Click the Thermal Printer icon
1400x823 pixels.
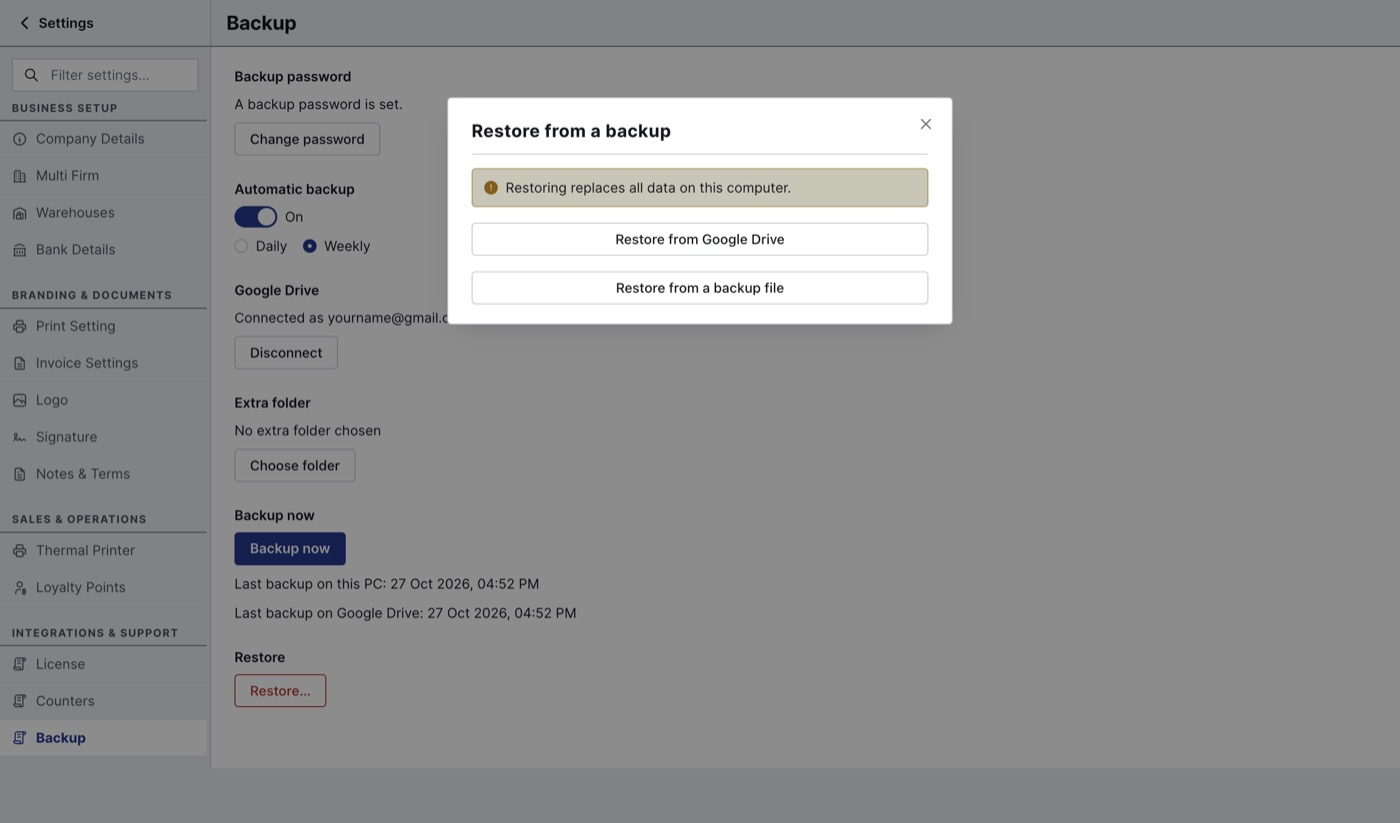coord(19,550)
